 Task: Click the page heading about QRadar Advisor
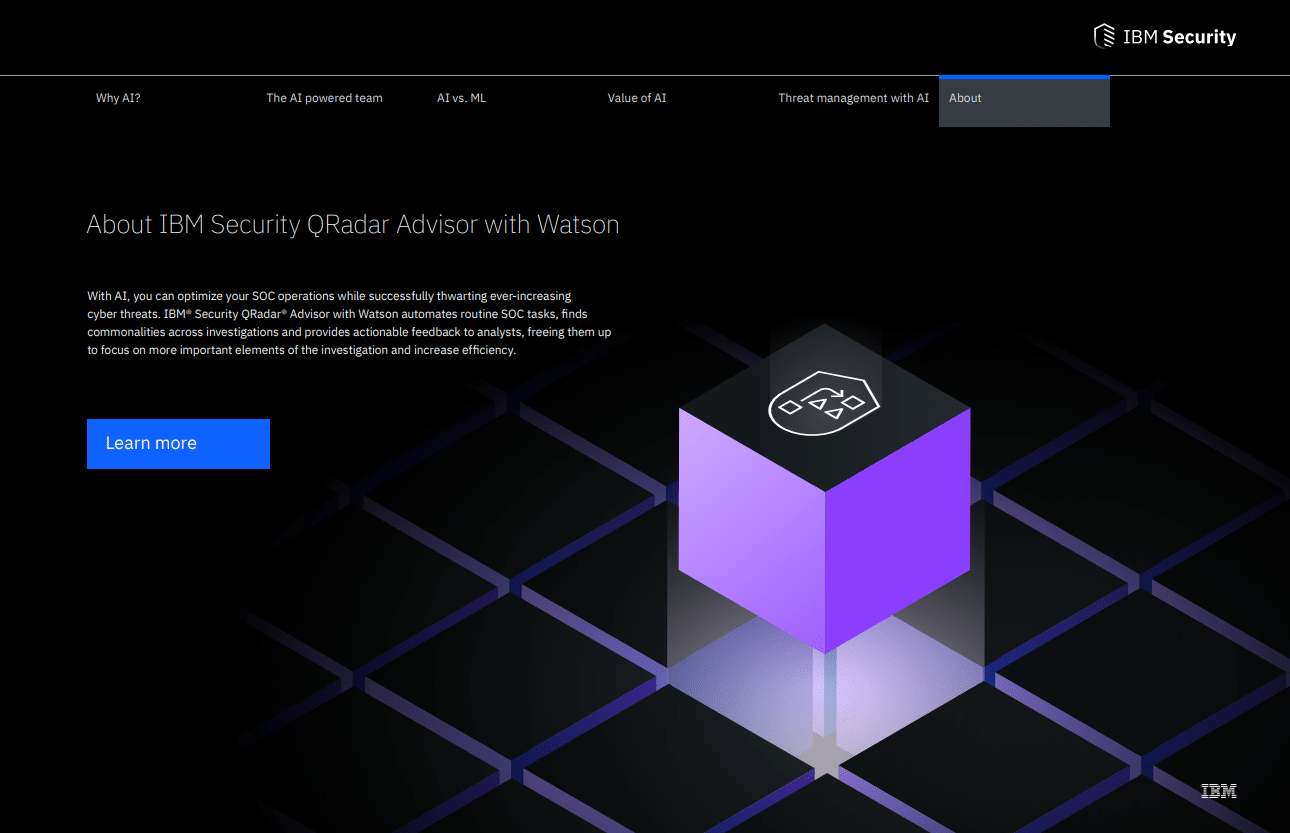point(353,224)
